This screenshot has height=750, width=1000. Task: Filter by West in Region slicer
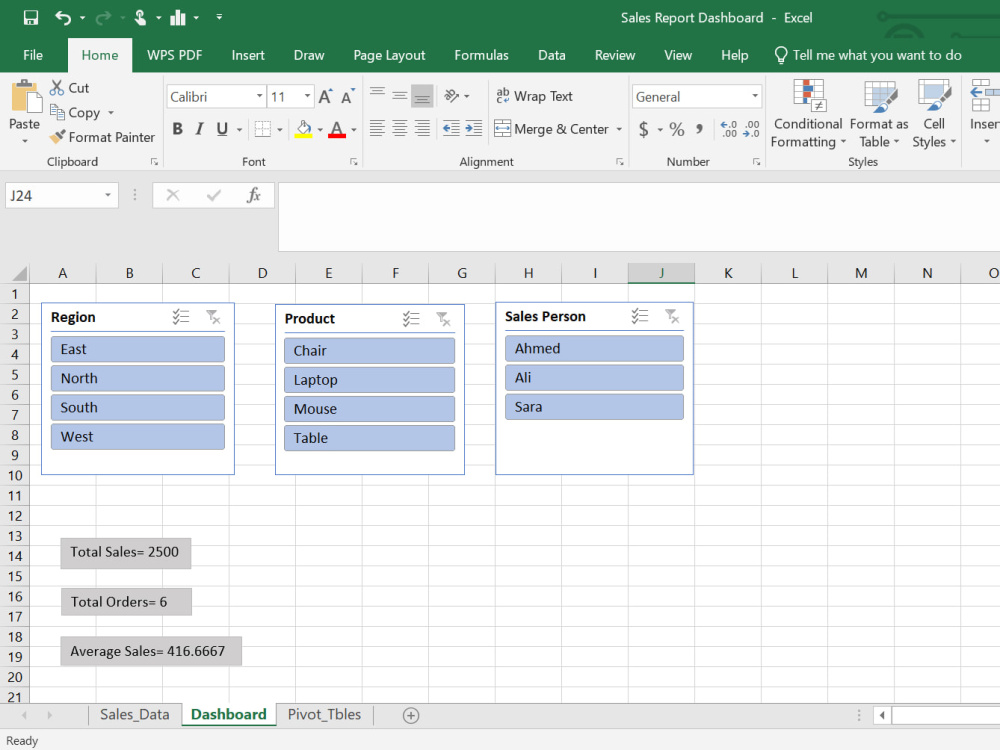coord(138,437)
